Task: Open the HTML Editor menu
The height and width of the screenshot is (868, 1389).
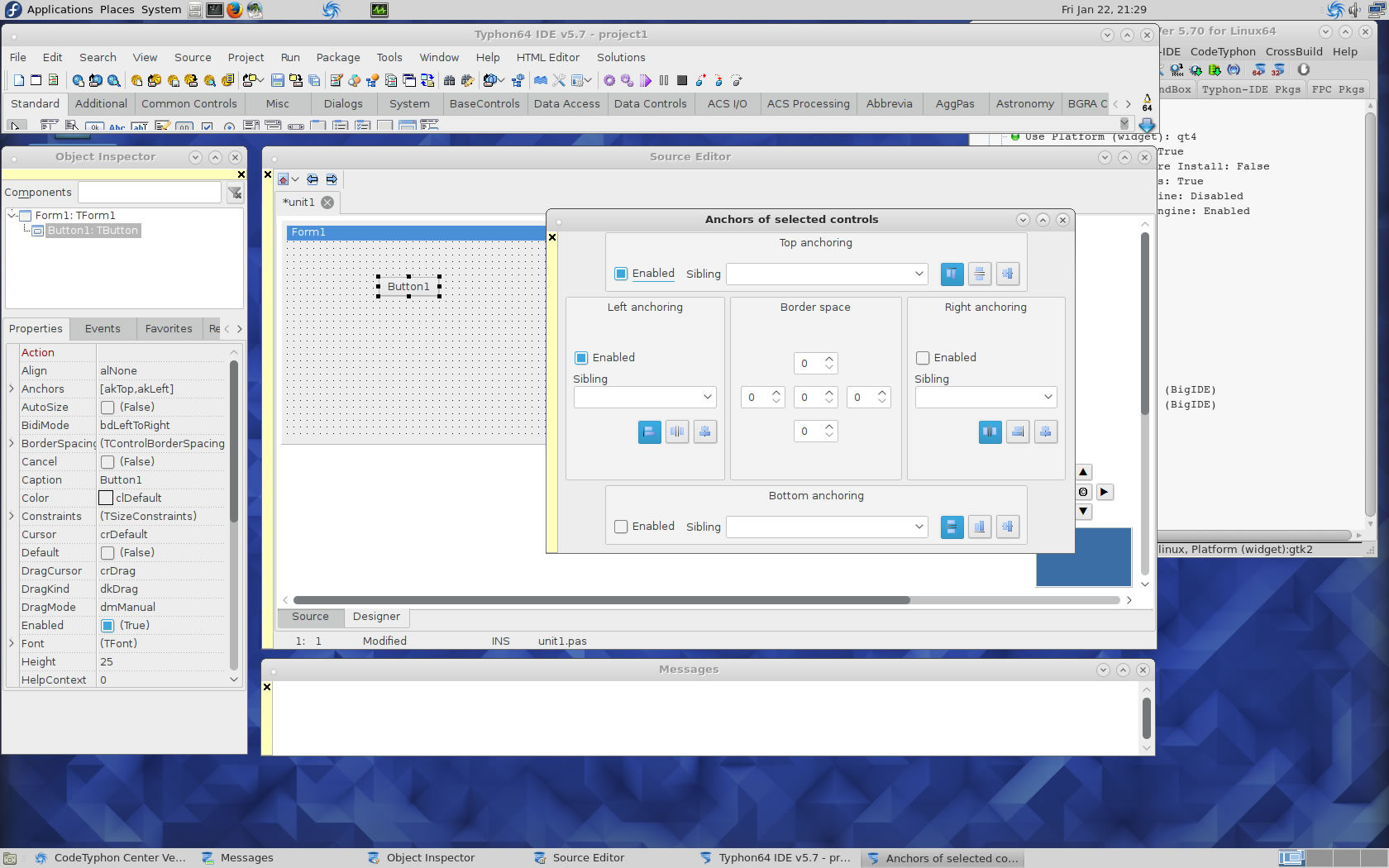Action: (547, 57)
